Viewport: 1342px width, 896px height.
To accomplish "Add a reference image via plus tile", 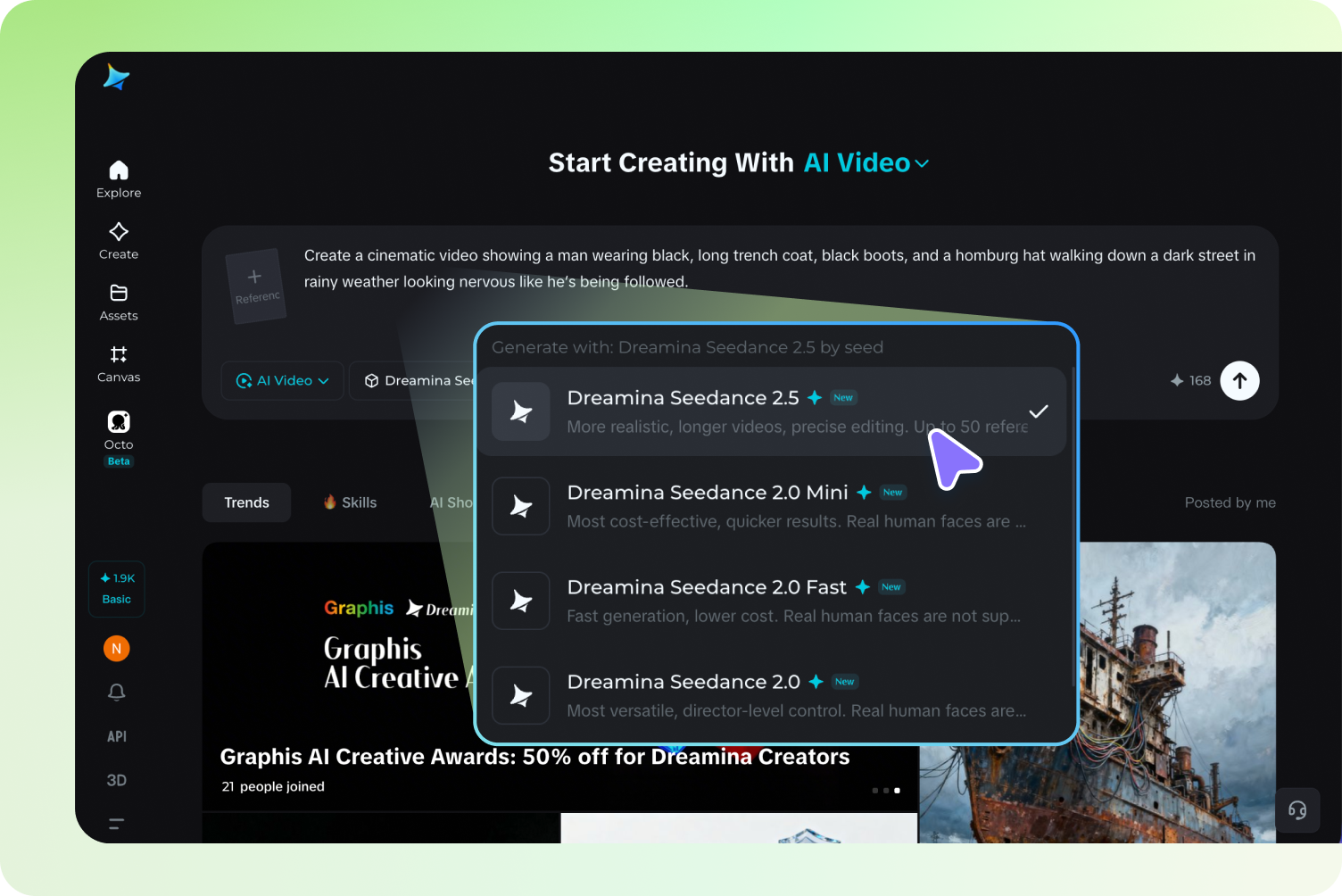I will click(x=256, y=286).
